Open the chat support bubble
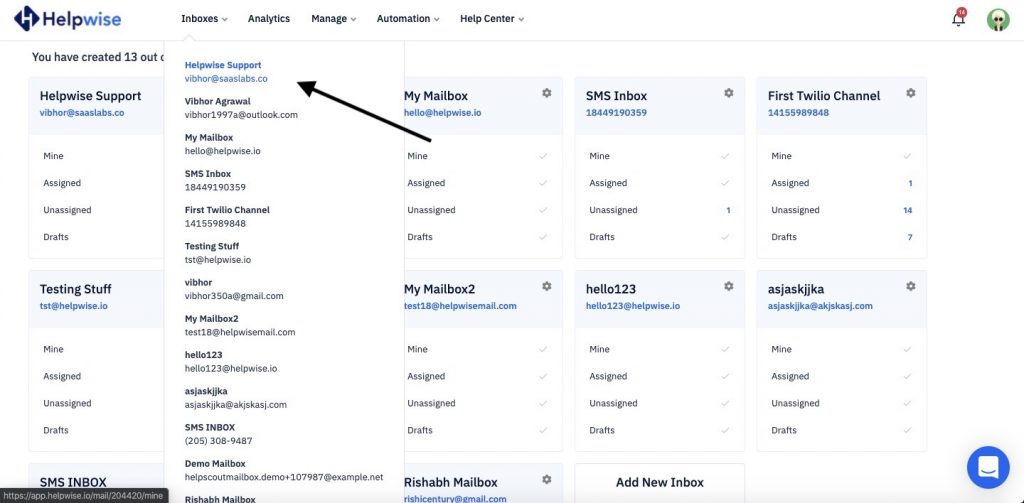This screenshot has width=1024, height=503. tap(988, 467)
